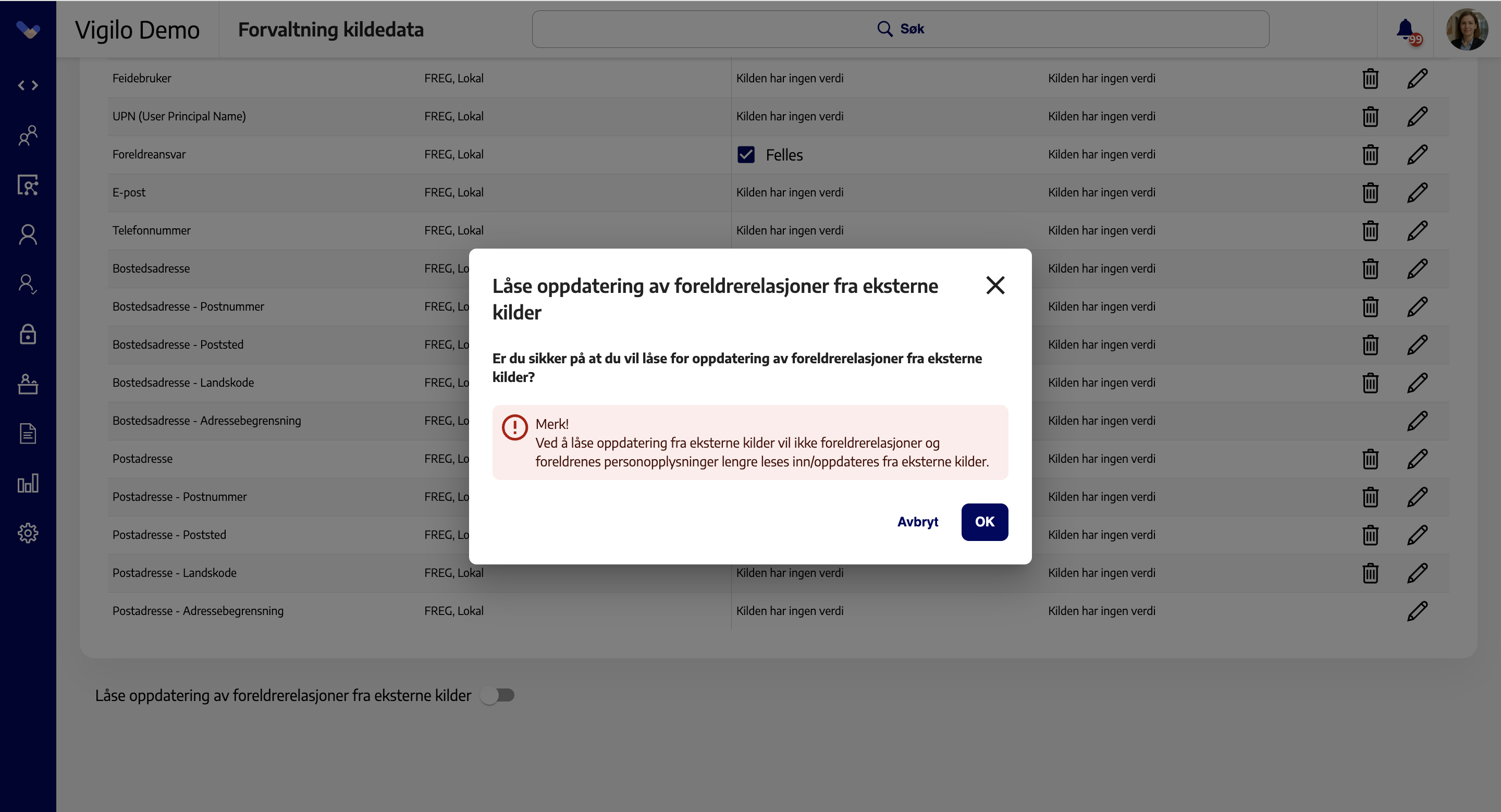Edit the Bostedsadresse - Poststed row

click(x=1417, y=345)
